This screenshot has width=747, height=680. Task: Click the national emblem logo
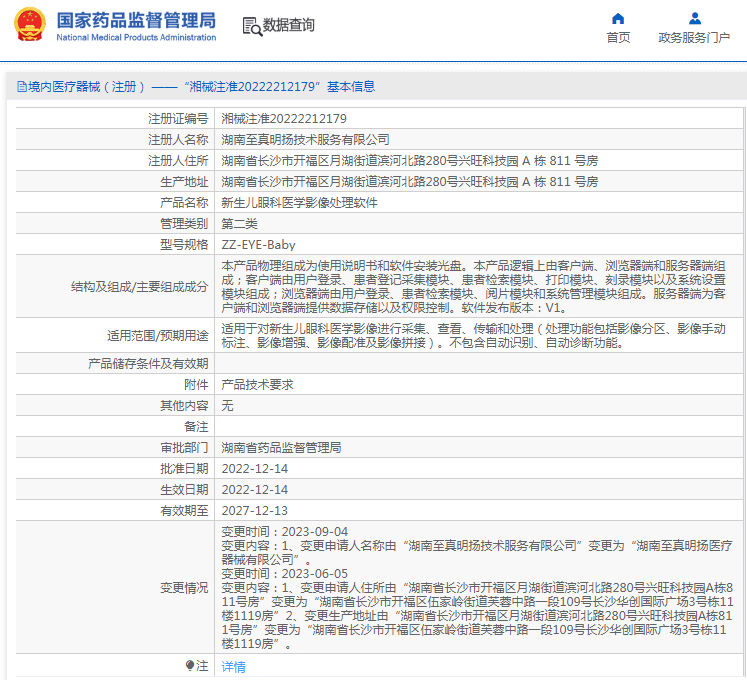pyautogui.click(x=30, y=25)
